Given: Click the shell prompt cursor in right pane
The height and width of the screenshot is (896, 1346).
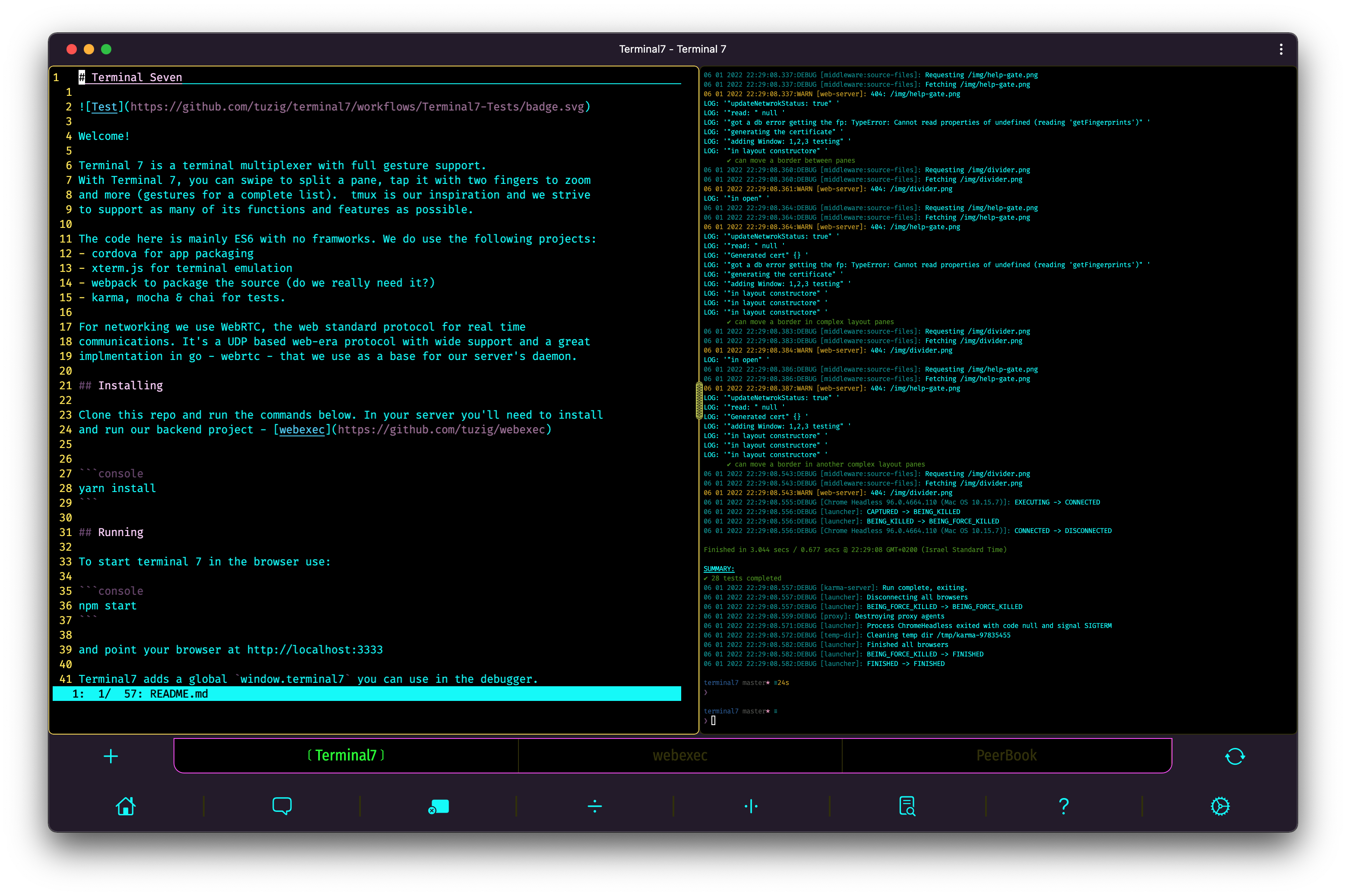Looking at the screenshot, I should click(713, 721).
